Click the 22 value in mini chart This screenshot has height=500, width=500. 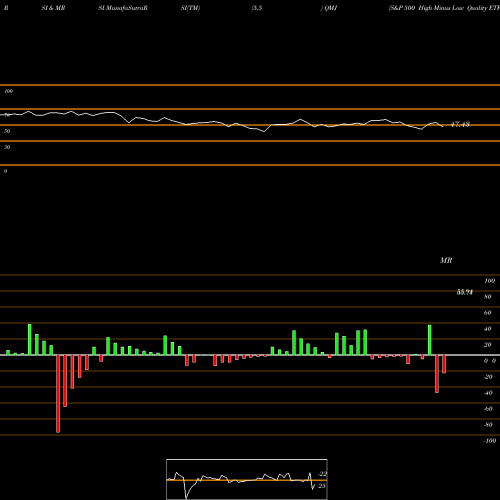[x=323, y=474]
